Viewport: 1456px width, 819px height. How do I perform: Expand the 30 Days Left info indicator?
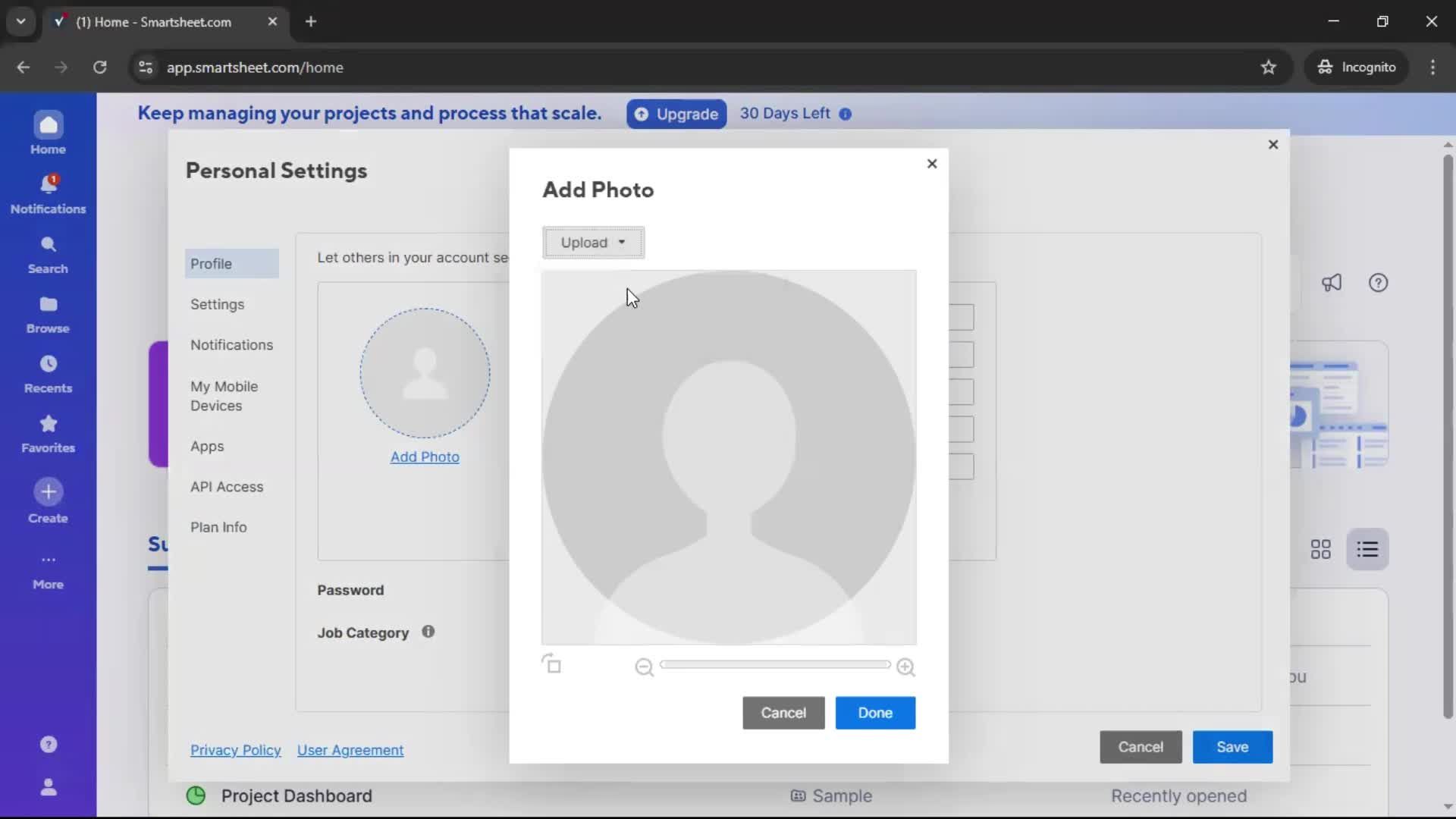click(x=846, y=114)
